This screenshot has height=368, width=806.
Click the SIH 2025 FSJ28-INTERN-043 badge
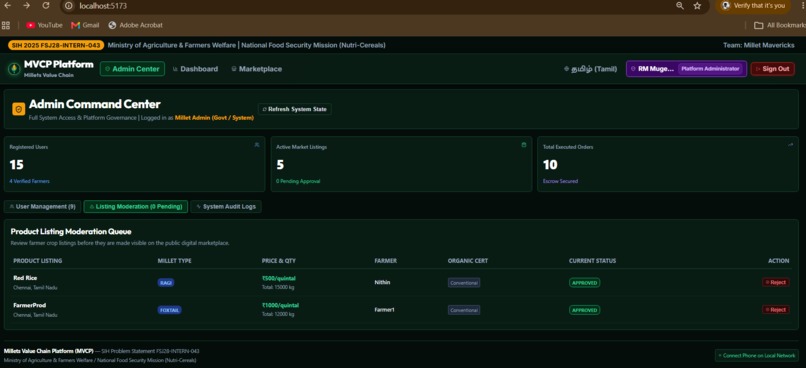[x=56, y=45]
